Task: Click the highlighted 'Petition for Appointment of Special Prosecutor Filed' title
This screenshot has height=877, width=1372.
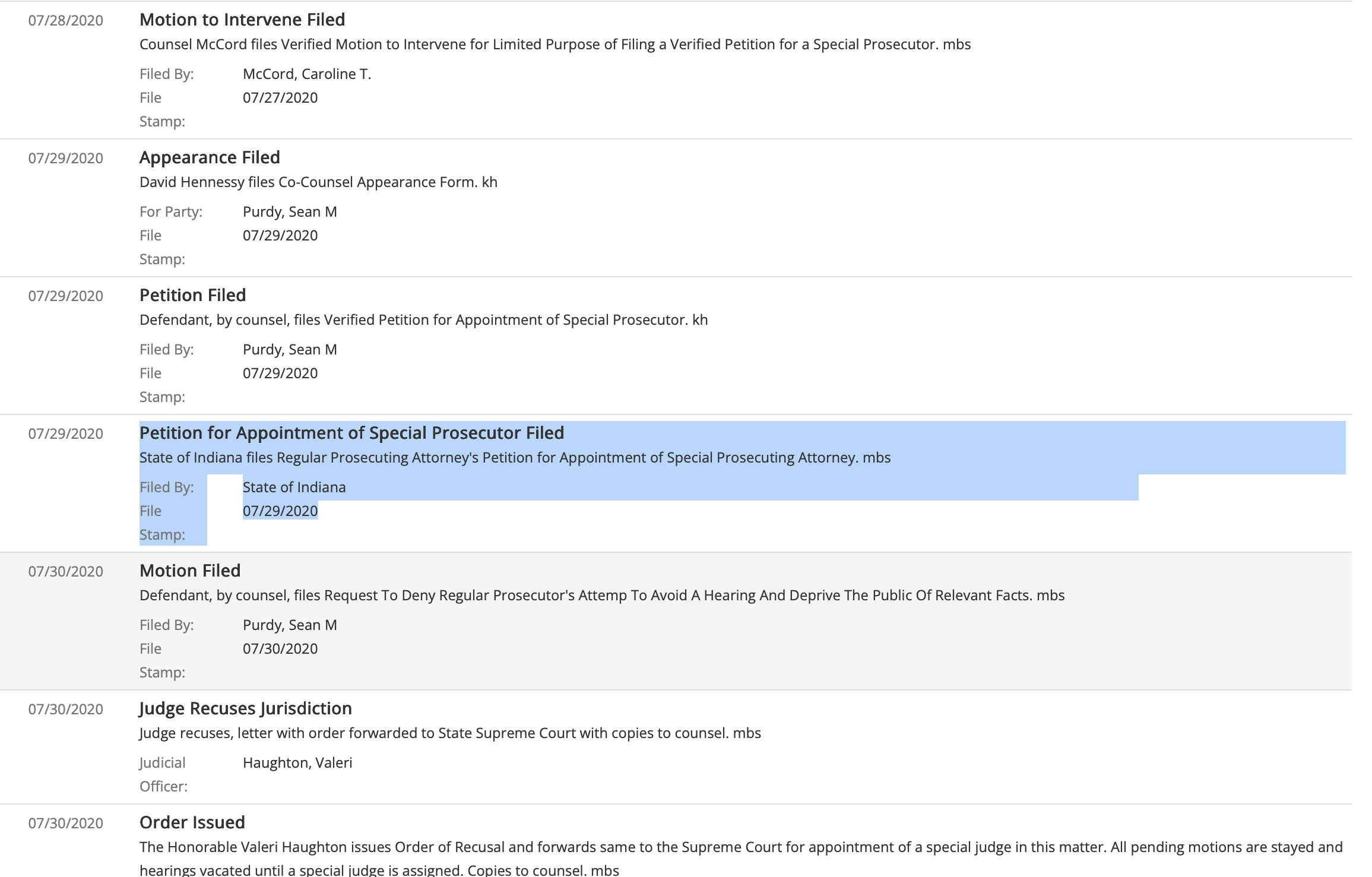Action: (x=351, y=433)
